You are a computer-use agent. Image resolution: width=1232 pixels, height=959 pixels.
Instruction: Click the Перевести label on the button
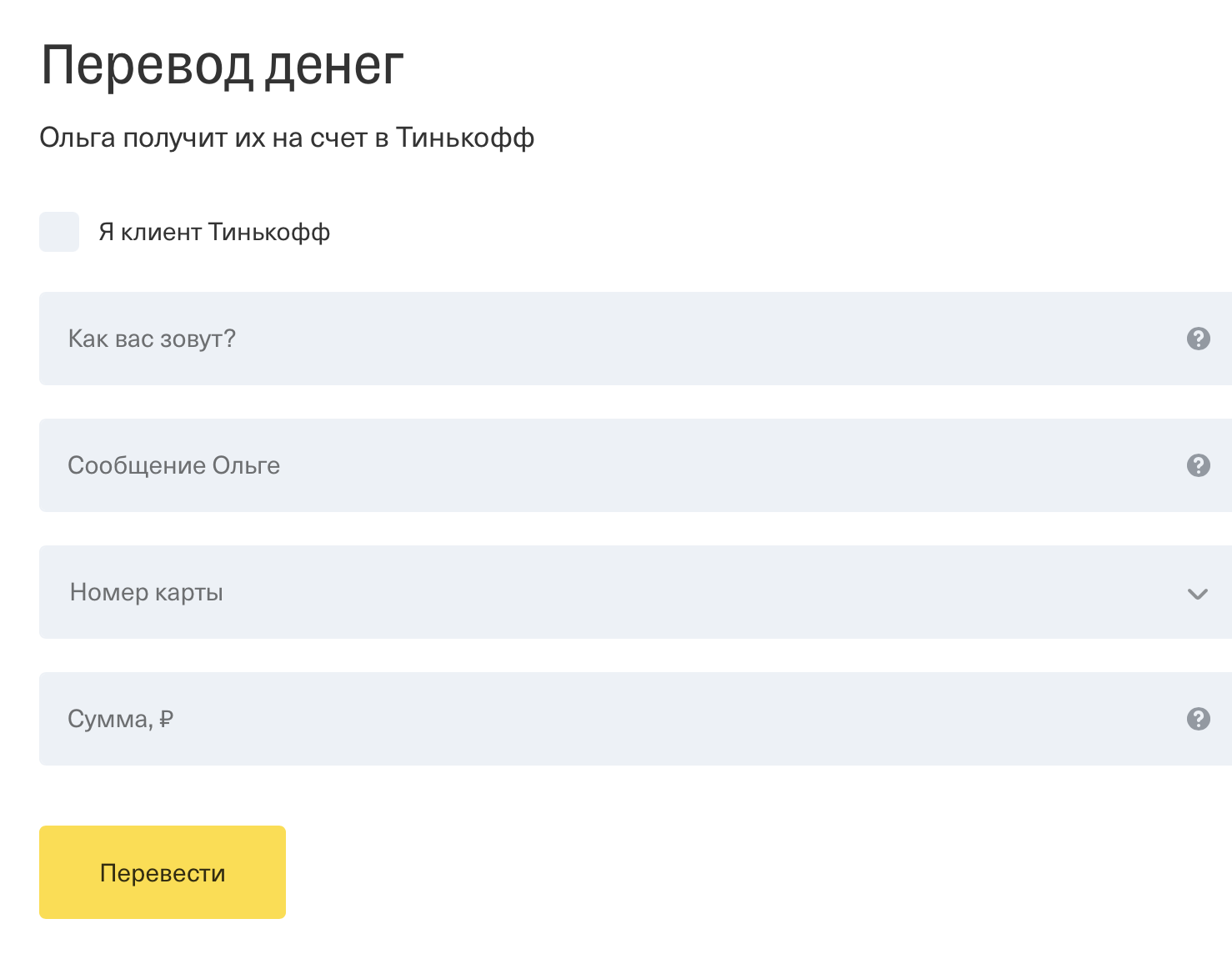[x=163, y=873]
